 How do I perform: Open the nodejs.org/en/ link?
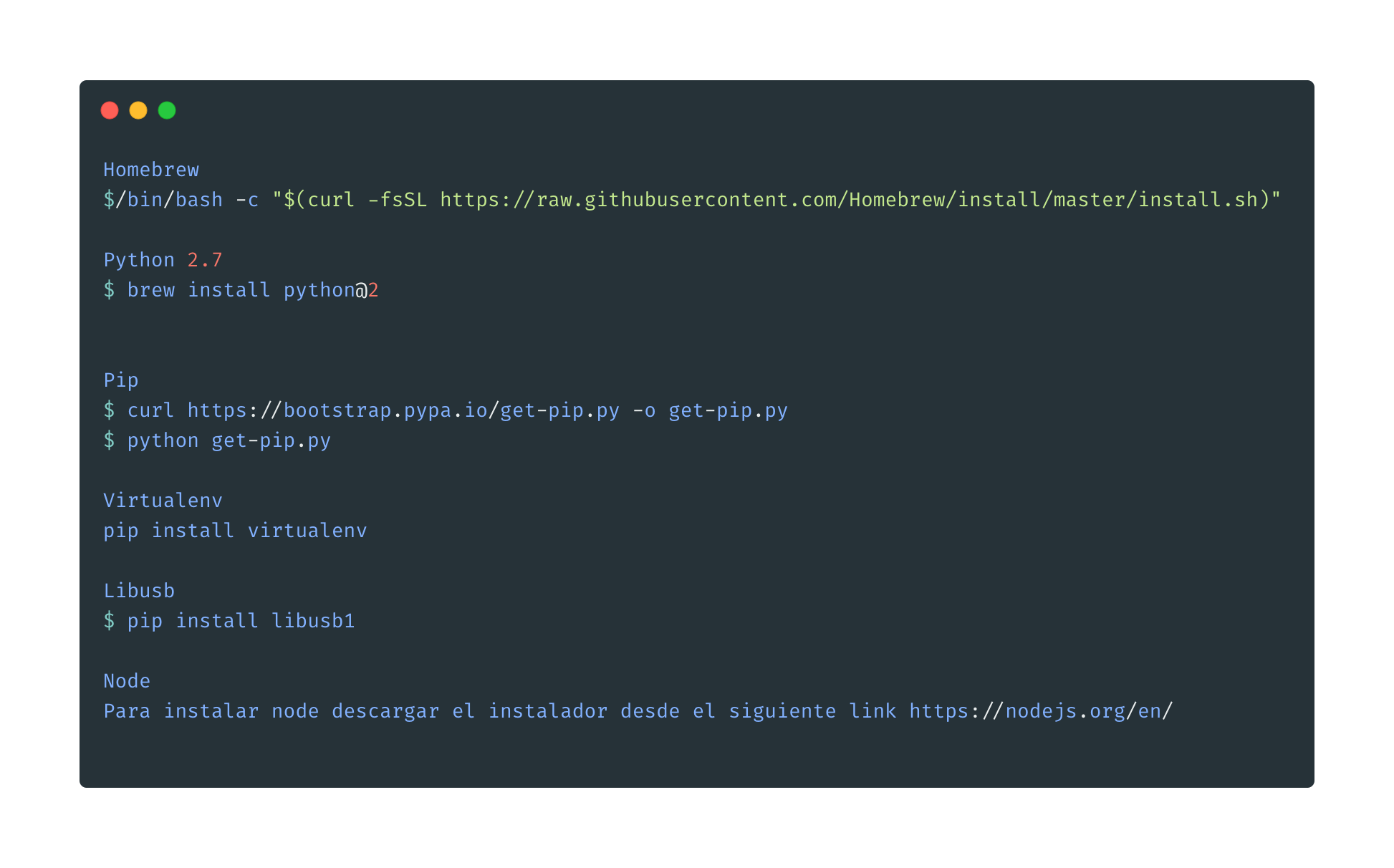click(x=1041, y=711)
